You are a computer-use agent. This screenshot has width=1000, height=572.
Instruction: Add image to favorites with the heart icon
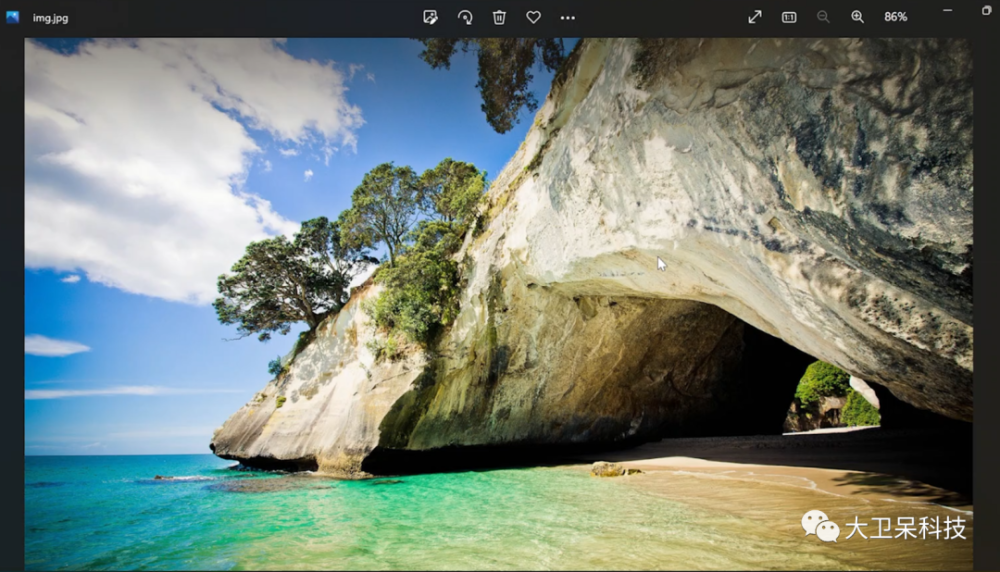click(534, 17)
